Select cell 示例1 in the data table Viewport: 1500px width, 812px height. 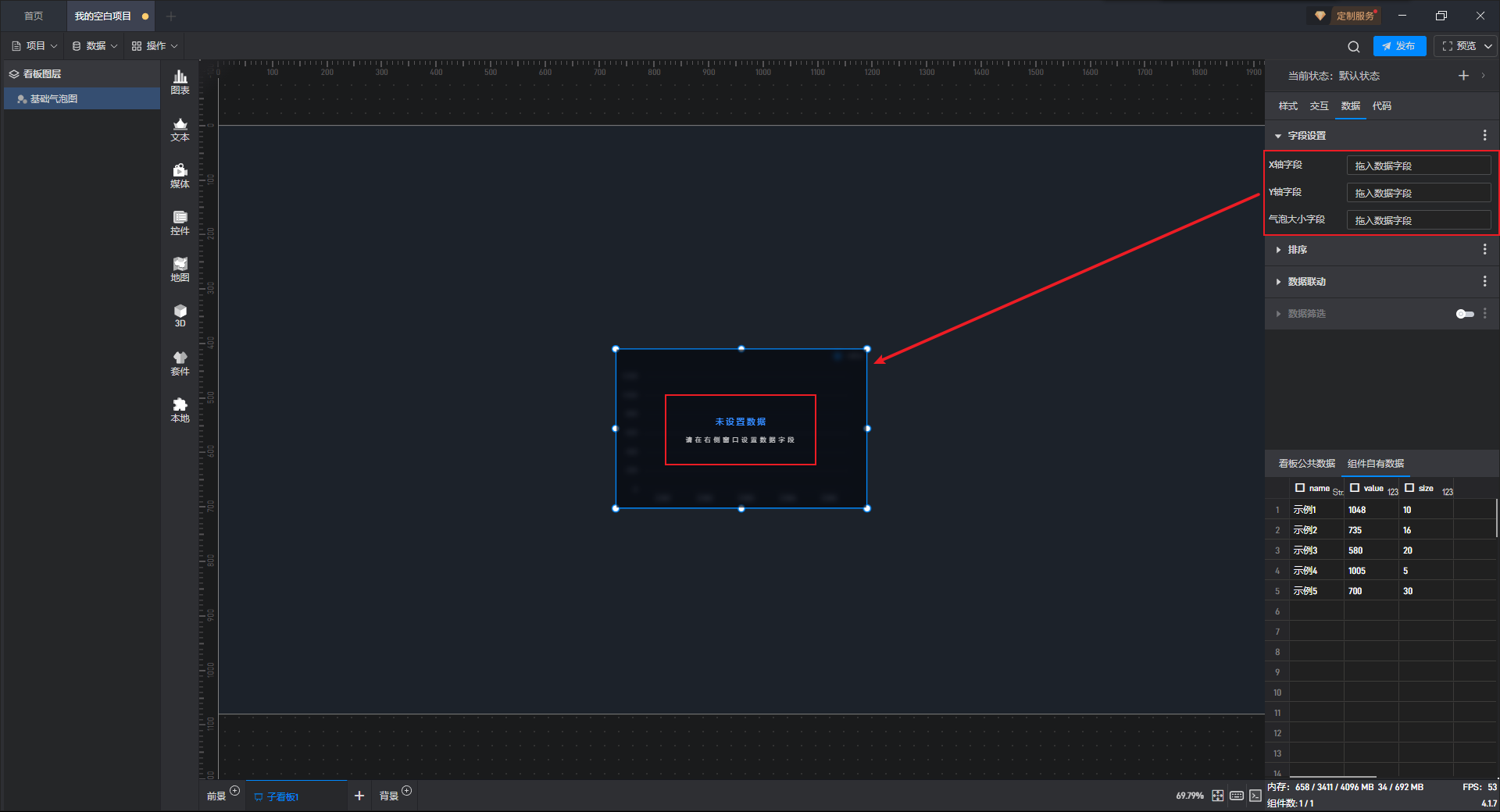click(1316, 510)
